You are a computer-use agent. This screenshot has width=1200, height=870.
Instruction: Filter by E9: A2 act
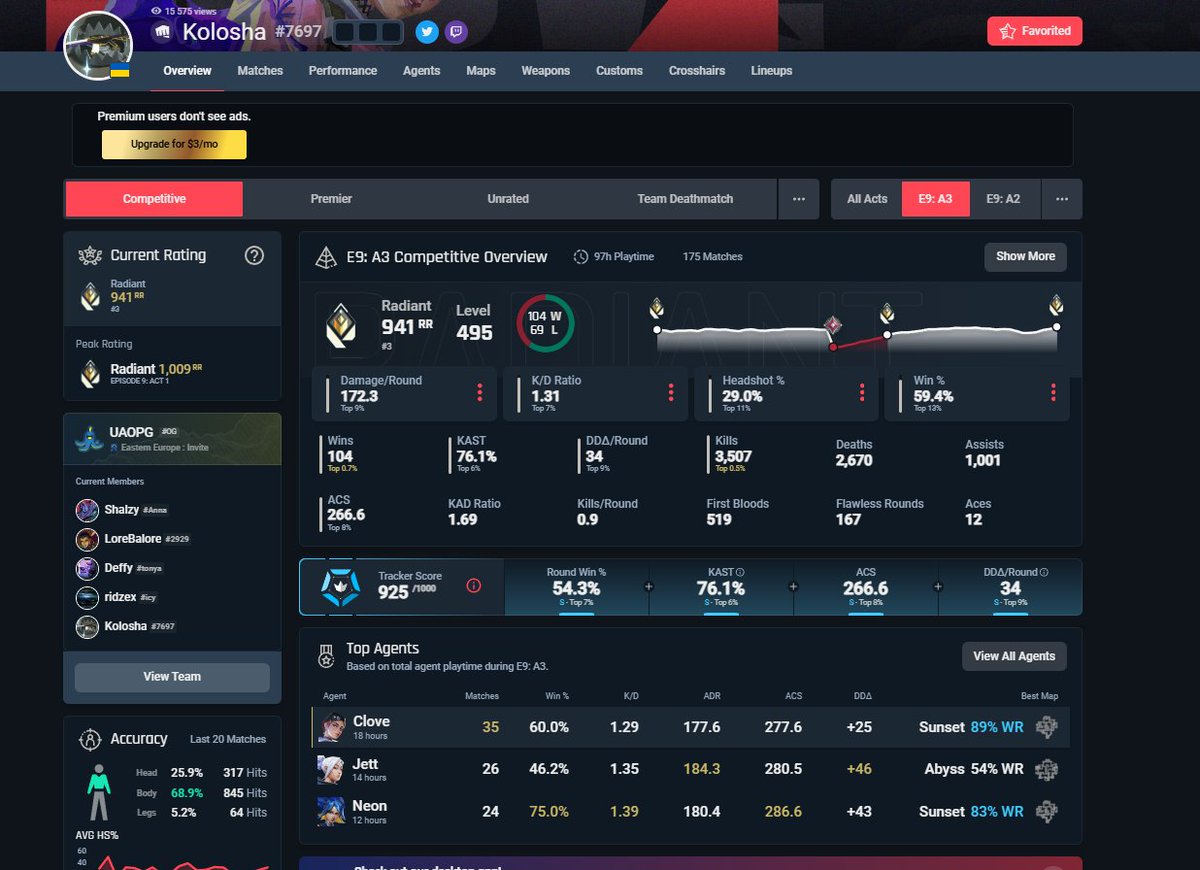point(1003,199)
